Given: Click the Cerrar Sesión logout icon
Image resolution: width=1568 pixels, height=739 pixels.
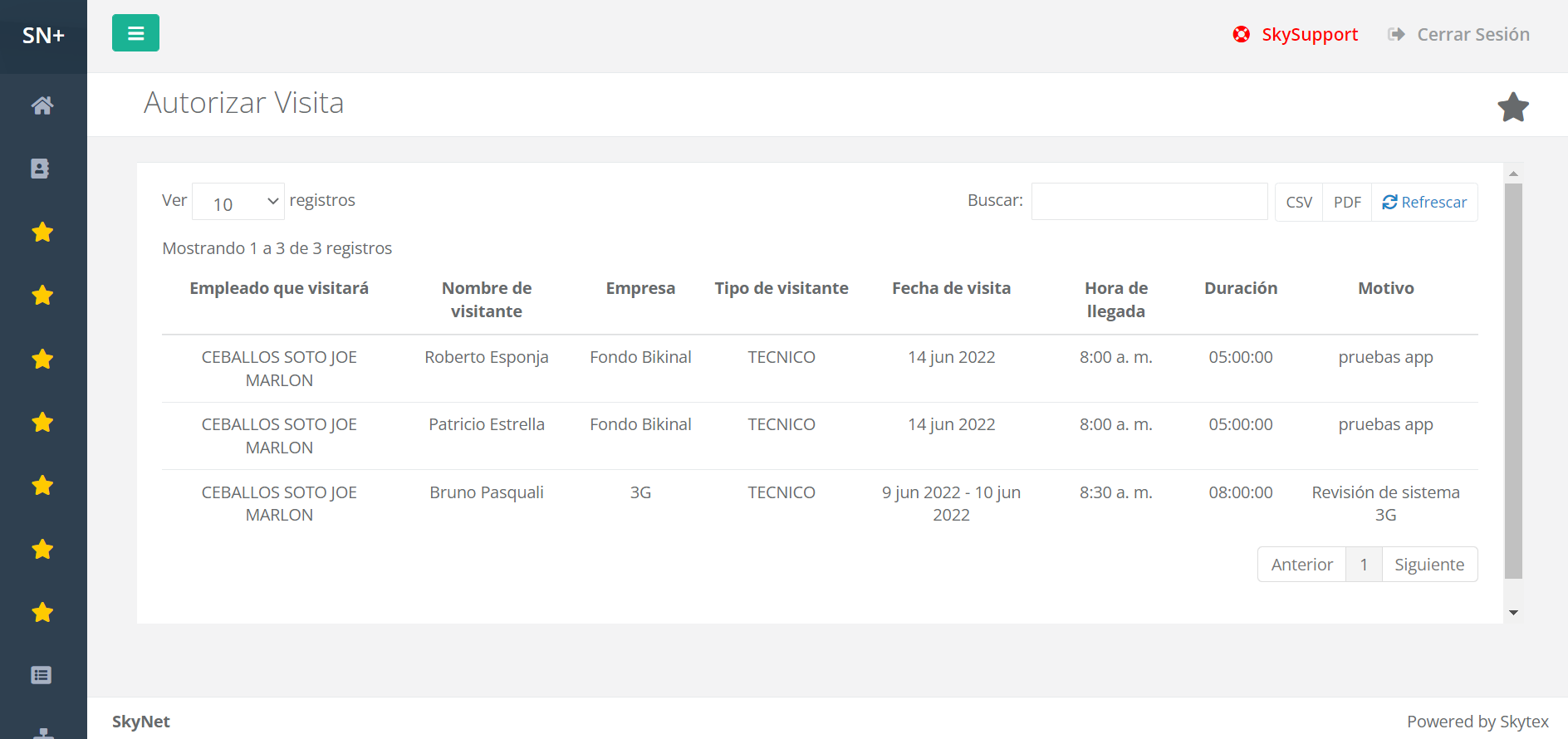Looking at the screenshot, I should (x=1396, y=34).
